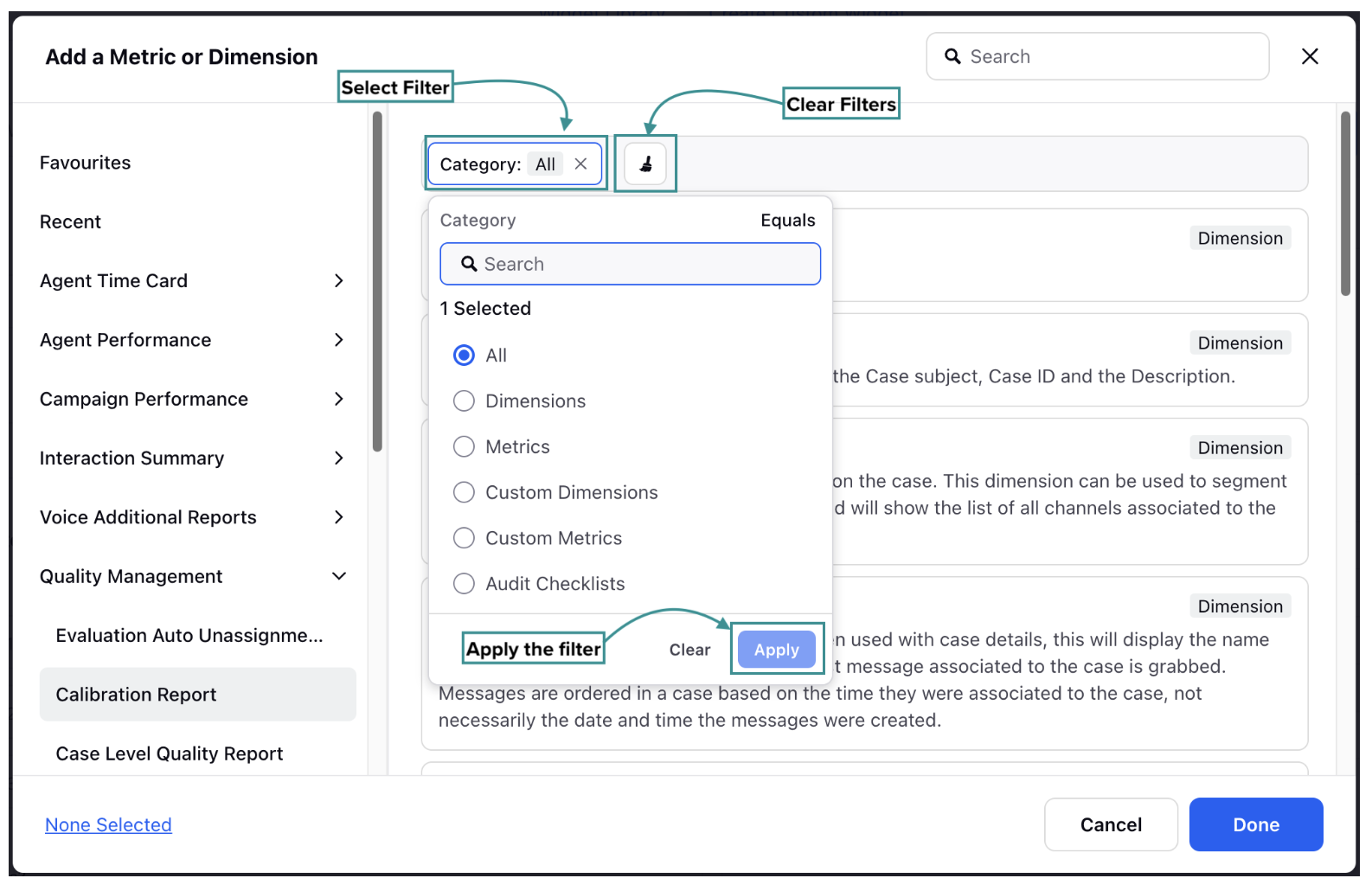Screen dimensions: 1372x891
Task: Expand Agent Time Card chevron
Action: [339, 281]
